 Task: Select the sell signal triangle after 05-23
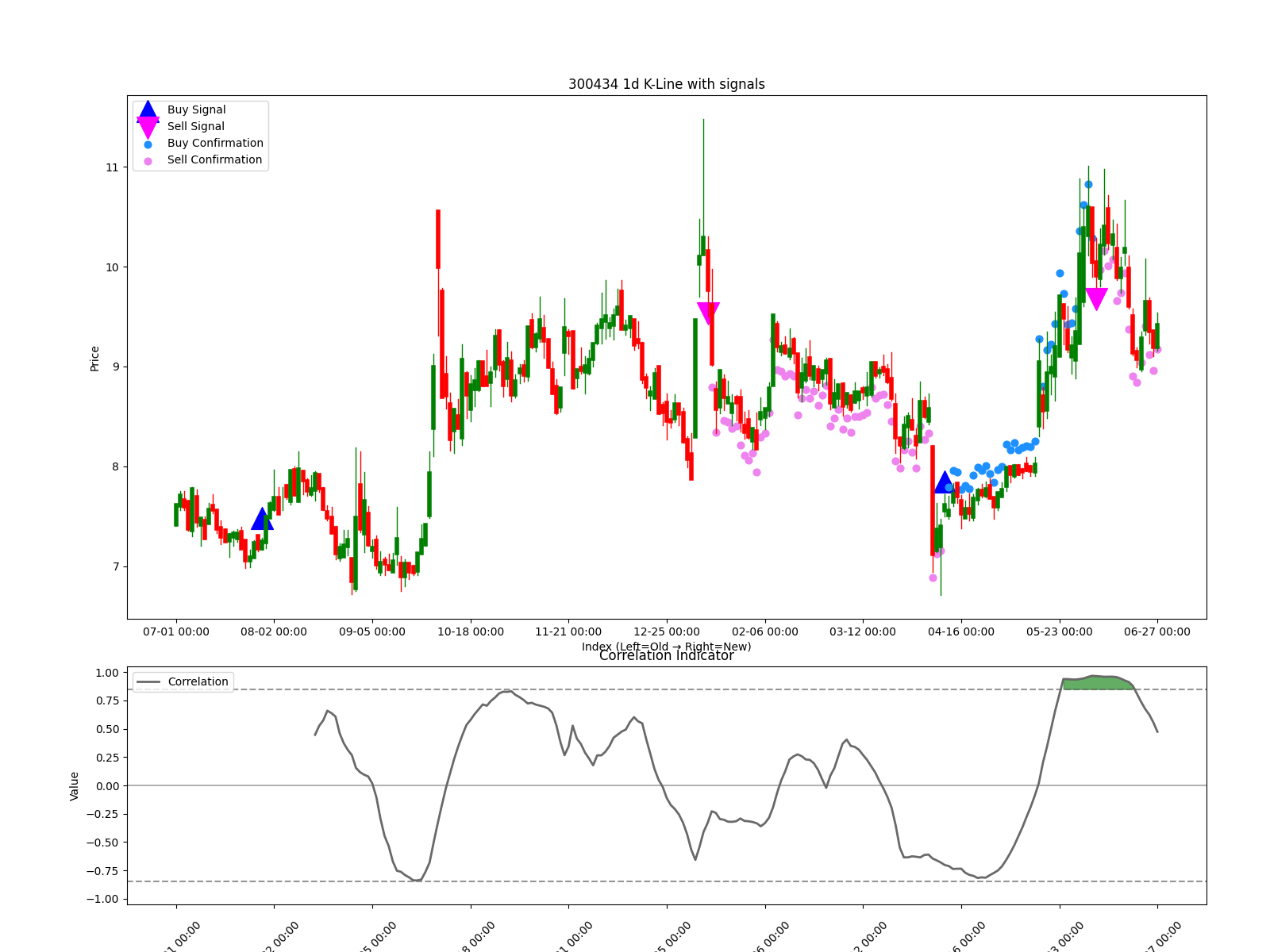point(1096,299)
